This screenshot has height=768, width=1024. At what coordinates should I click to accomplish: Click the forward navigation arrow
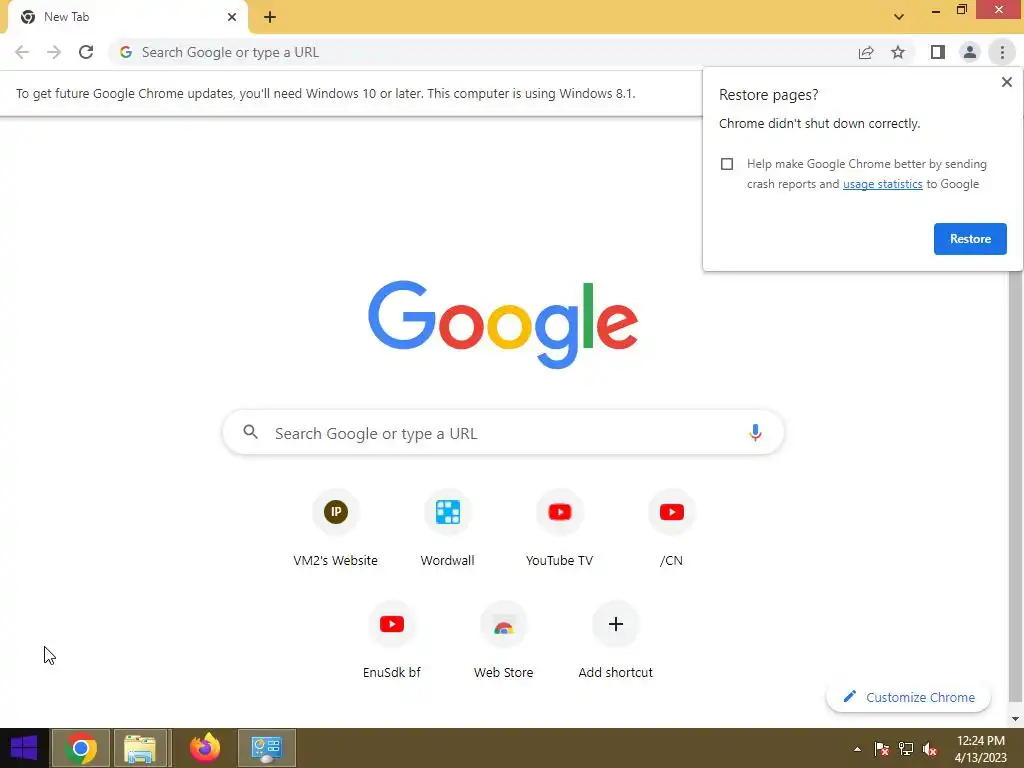[54, 52]
